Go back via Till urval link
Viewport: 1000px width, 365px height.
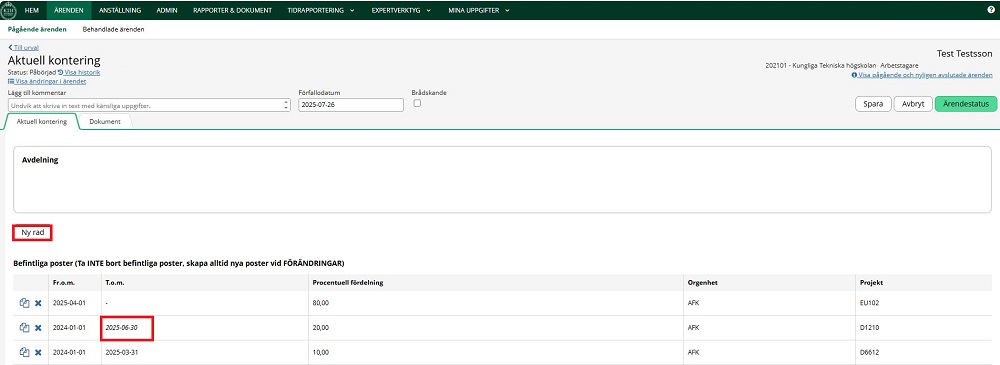[24, 48]
